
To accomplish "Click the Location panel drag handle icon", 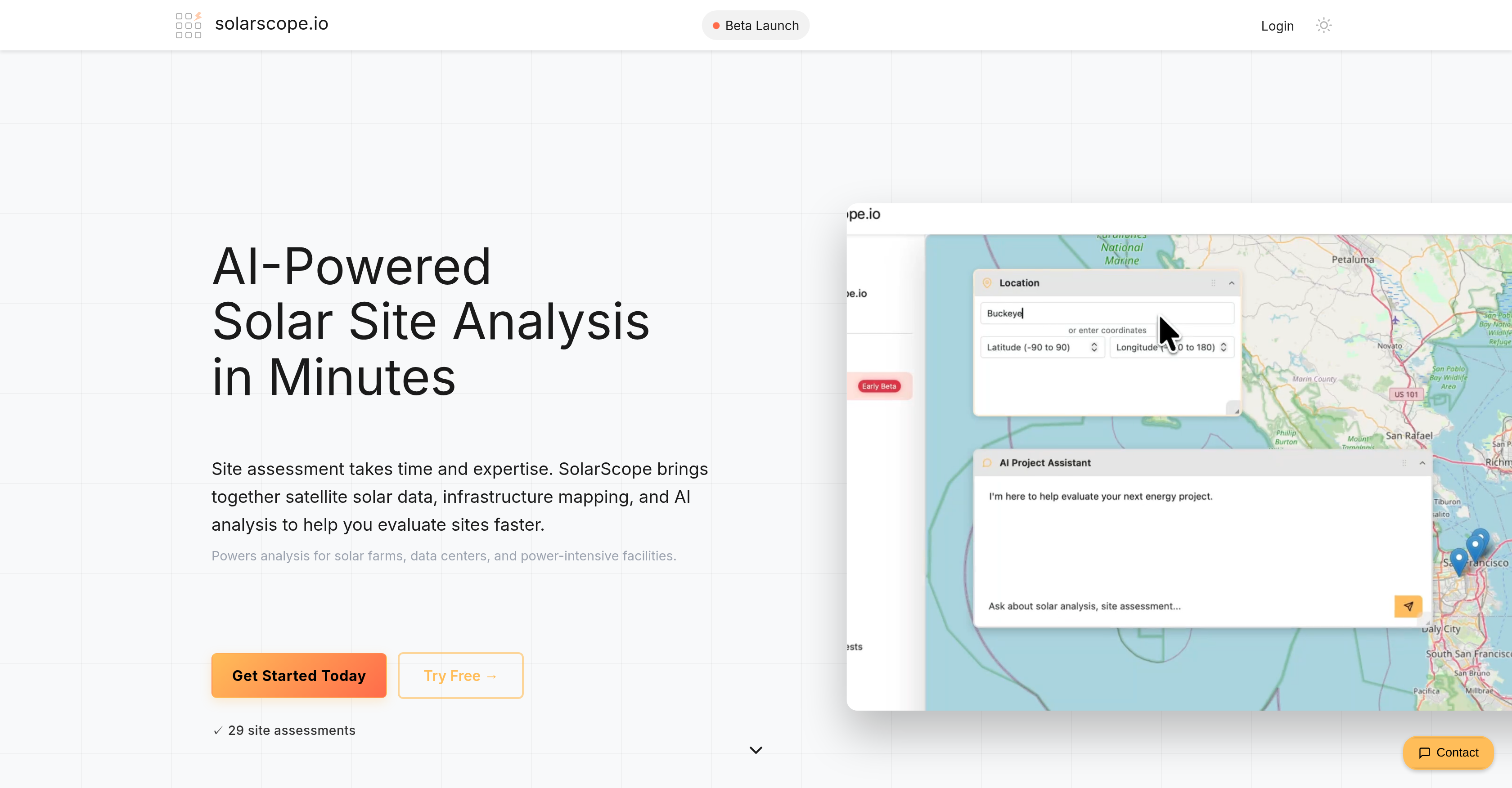I will click(1213, 283).
